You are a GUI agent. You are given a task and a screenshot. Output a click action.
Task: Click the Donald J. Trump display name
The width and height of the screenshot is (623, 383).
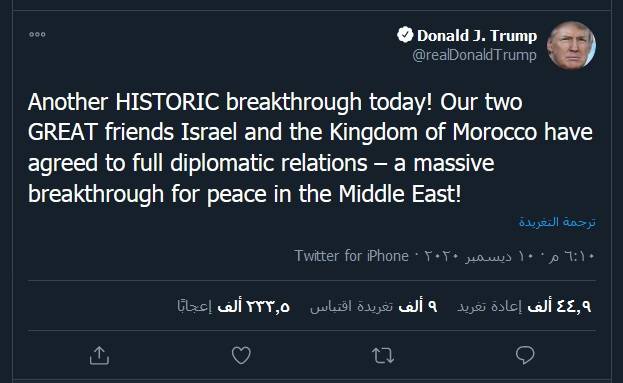pos(477,35)
